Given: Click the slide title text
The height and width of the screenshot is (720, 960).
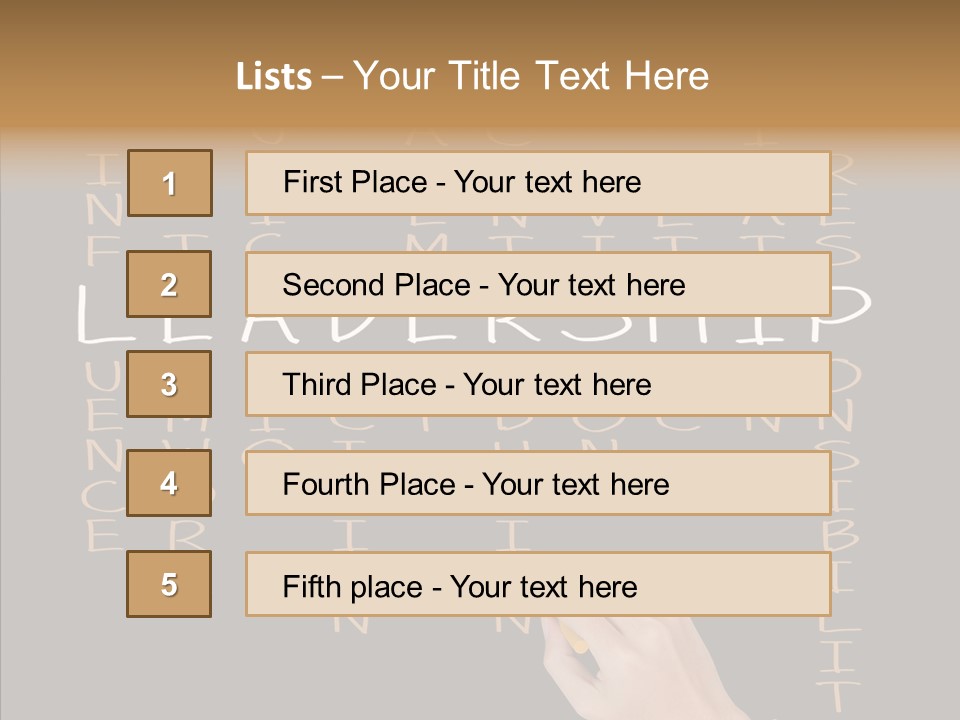Looking at the screenshot, I should point(472,76).
